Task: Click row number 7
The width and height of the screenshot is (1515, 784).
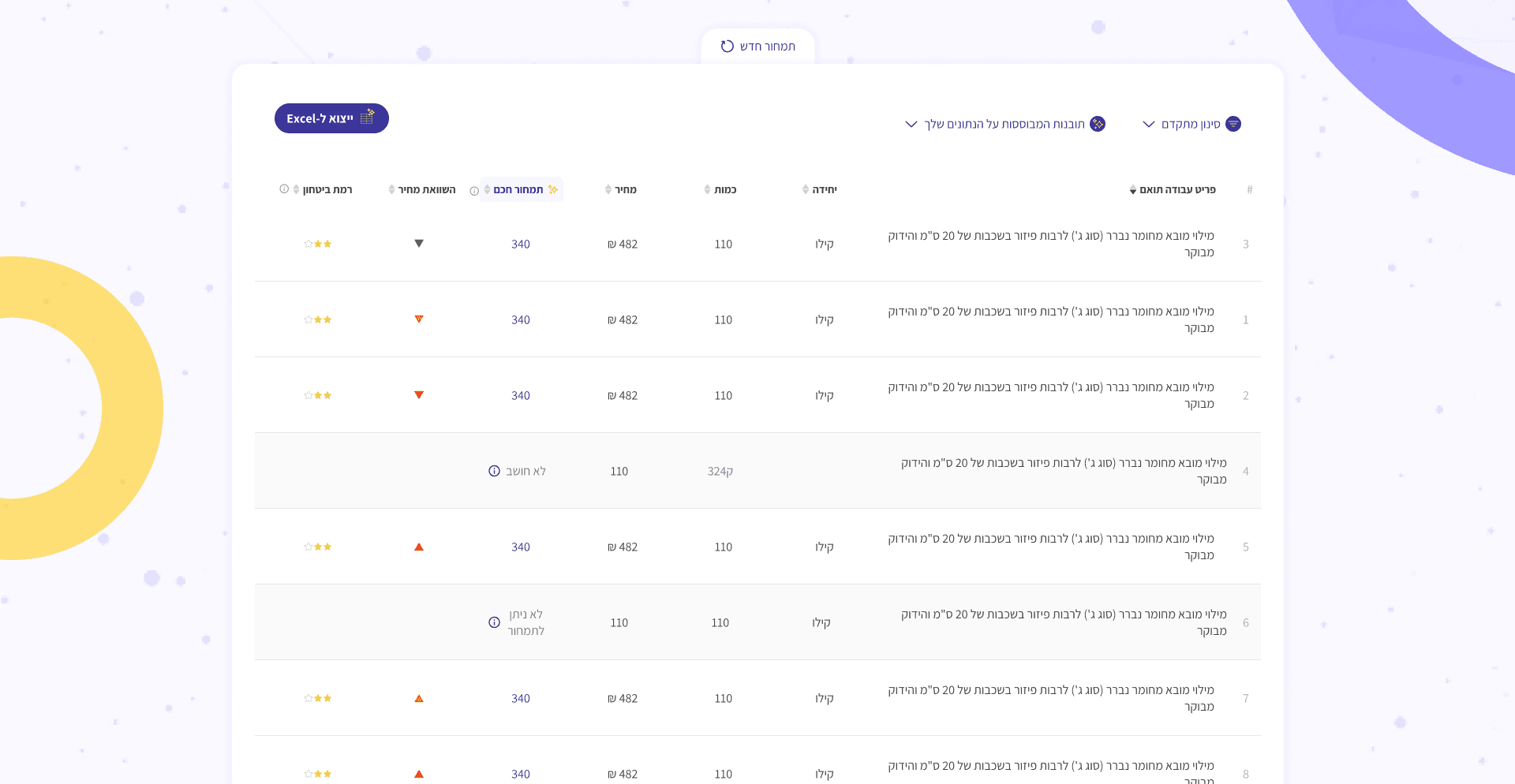Action: pos(1246,698)
